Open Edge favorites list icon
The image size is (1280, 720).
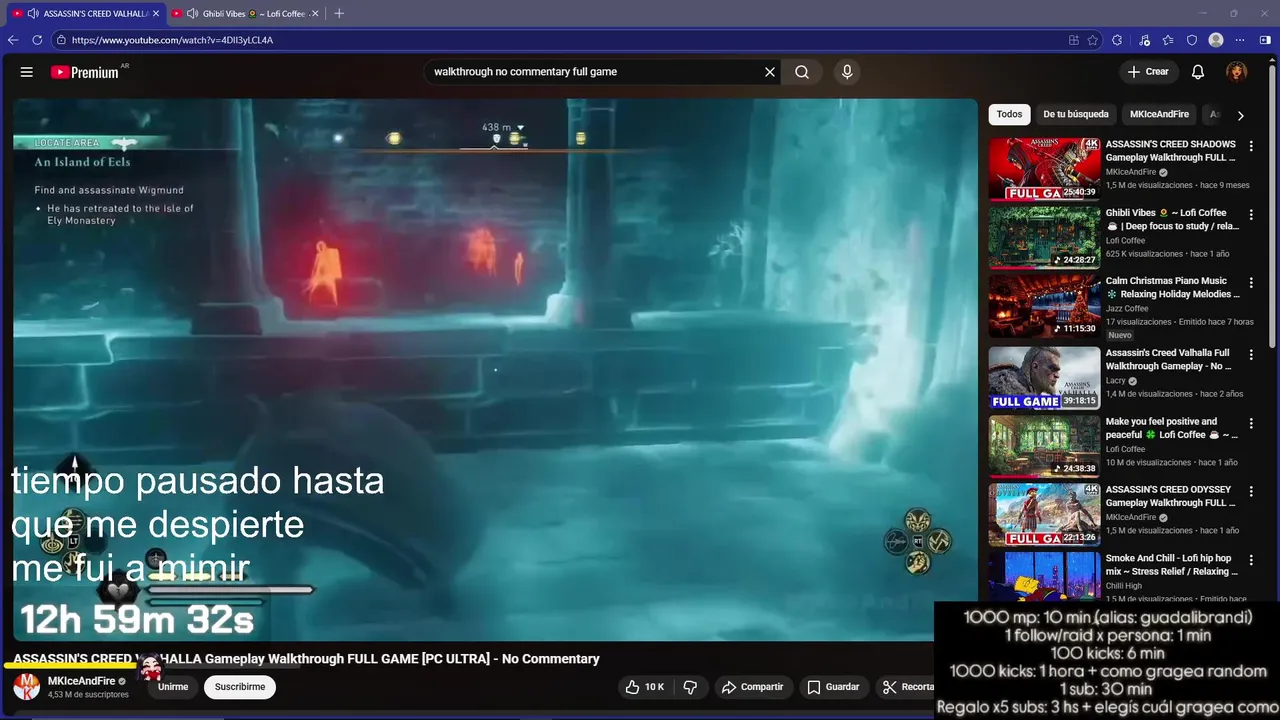(1168, 40)
